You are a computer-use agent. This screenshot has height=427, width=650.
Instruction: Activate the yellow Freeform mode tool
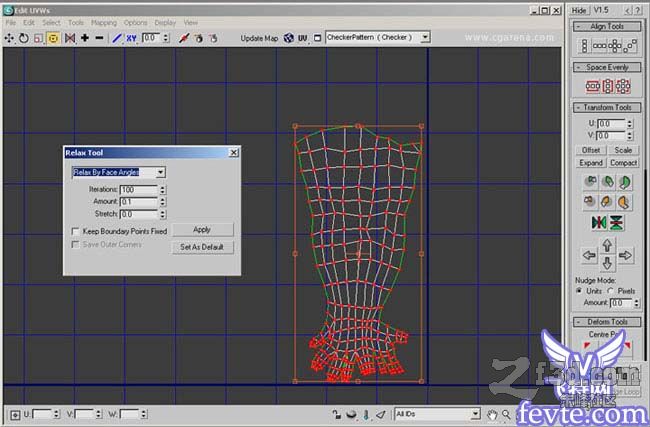[53, 38]
